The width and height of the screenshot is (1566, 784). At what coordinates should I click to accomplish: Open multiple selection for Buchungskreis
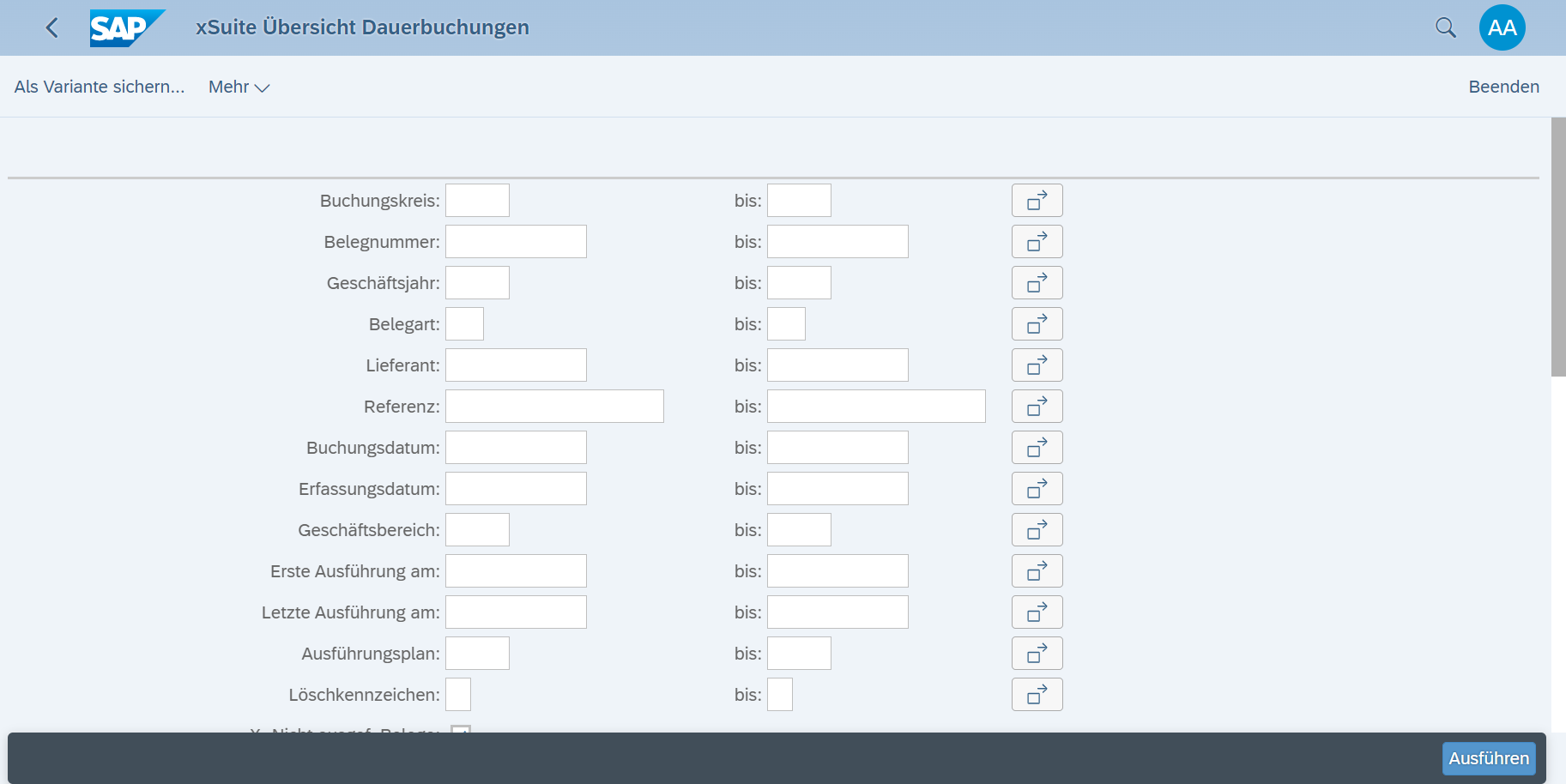click(x=1037, y=201)
